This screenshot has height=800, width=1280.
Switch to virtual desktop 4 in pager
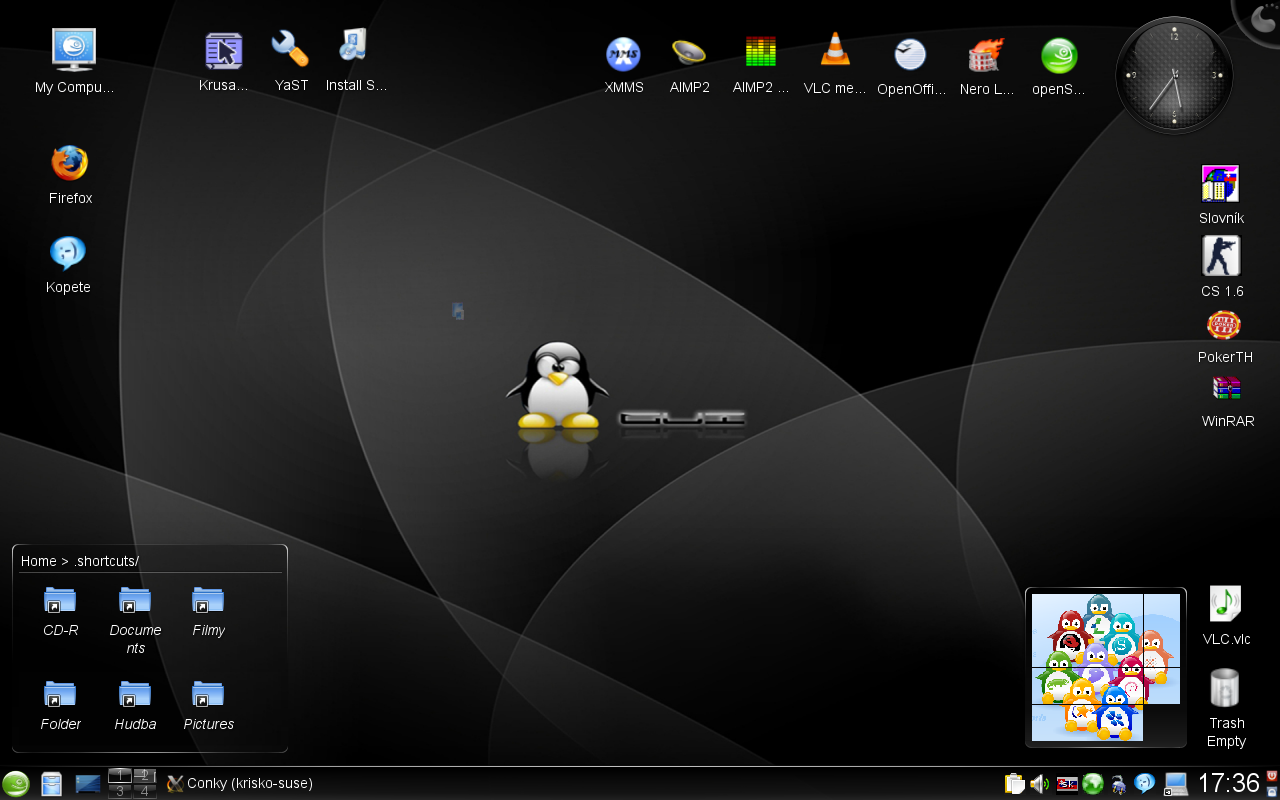point(146,791)
